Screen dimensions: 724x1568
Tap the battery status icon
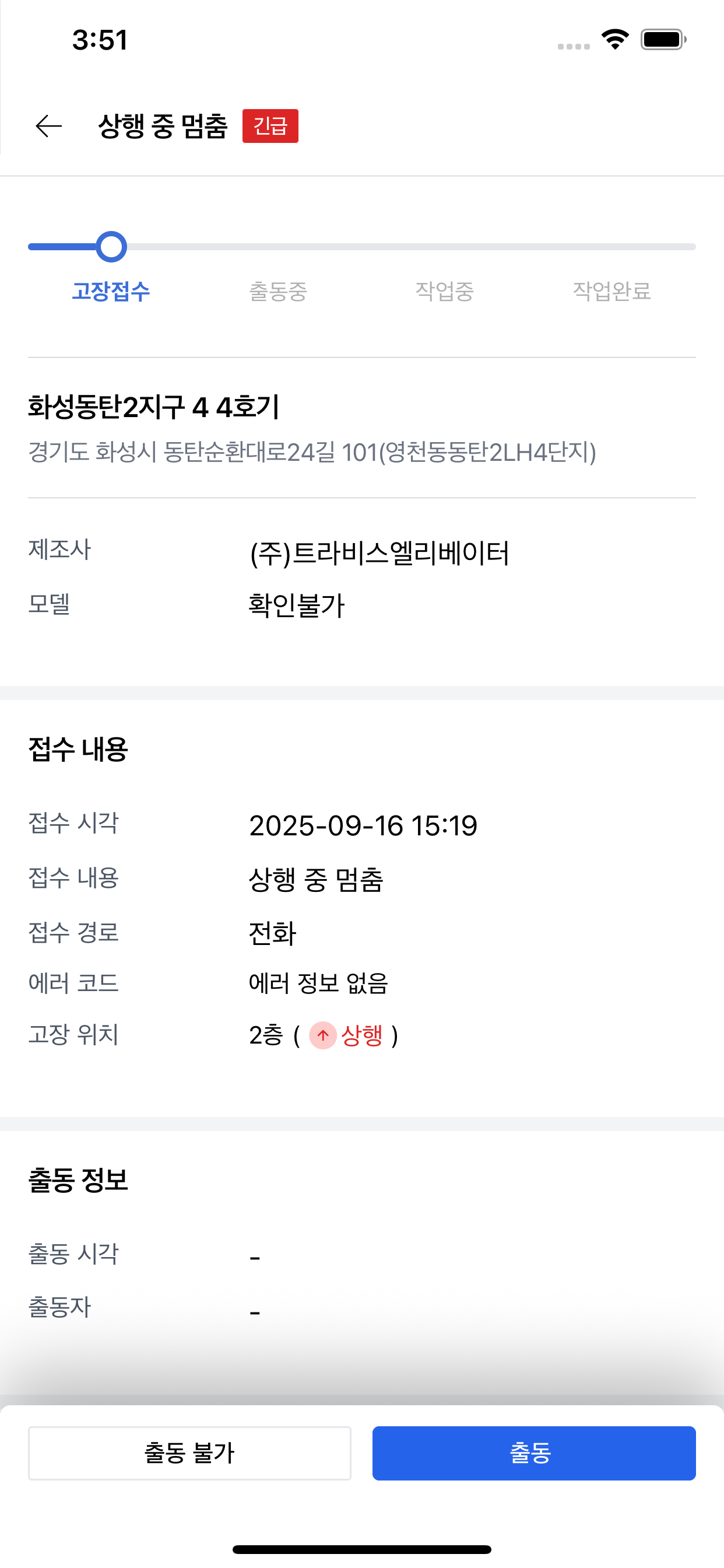(x=663, y=40)
